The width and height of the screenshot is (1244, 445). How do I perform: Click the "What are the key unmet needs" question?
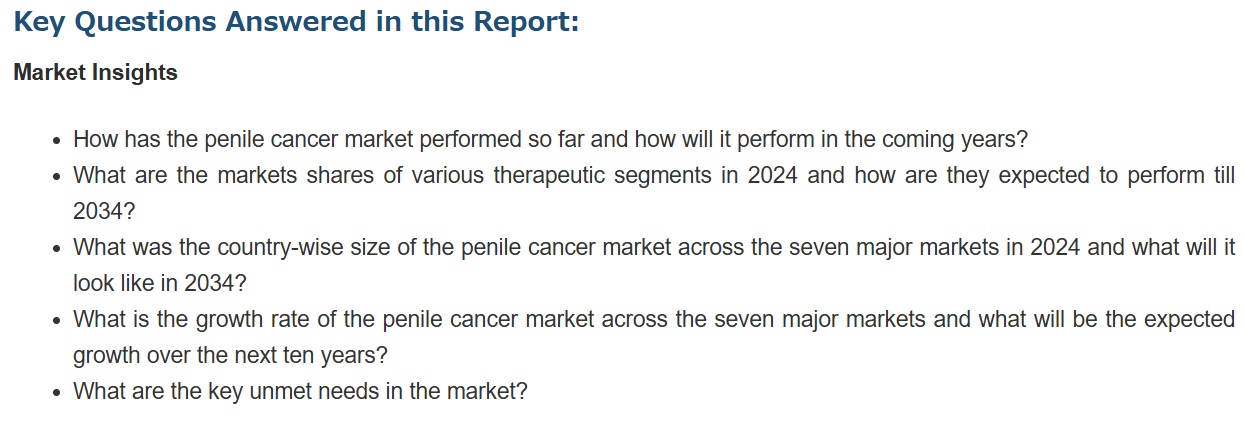(x=300, y=391)
